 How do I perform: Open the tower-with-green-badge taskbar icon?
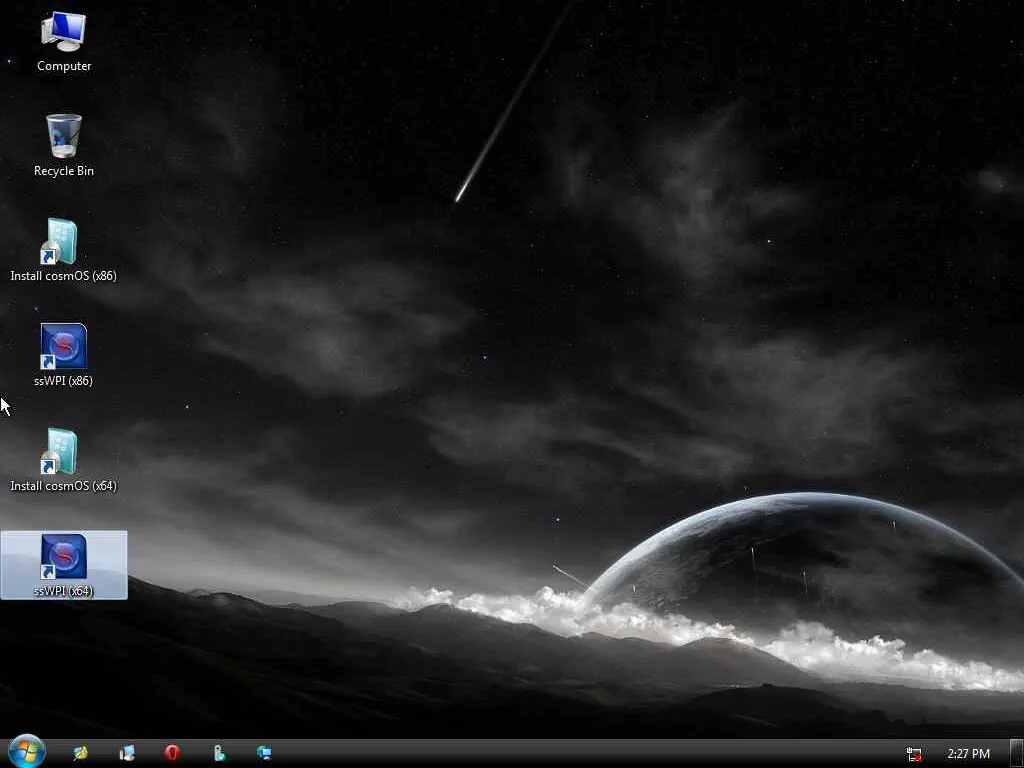tap(219, 753)
